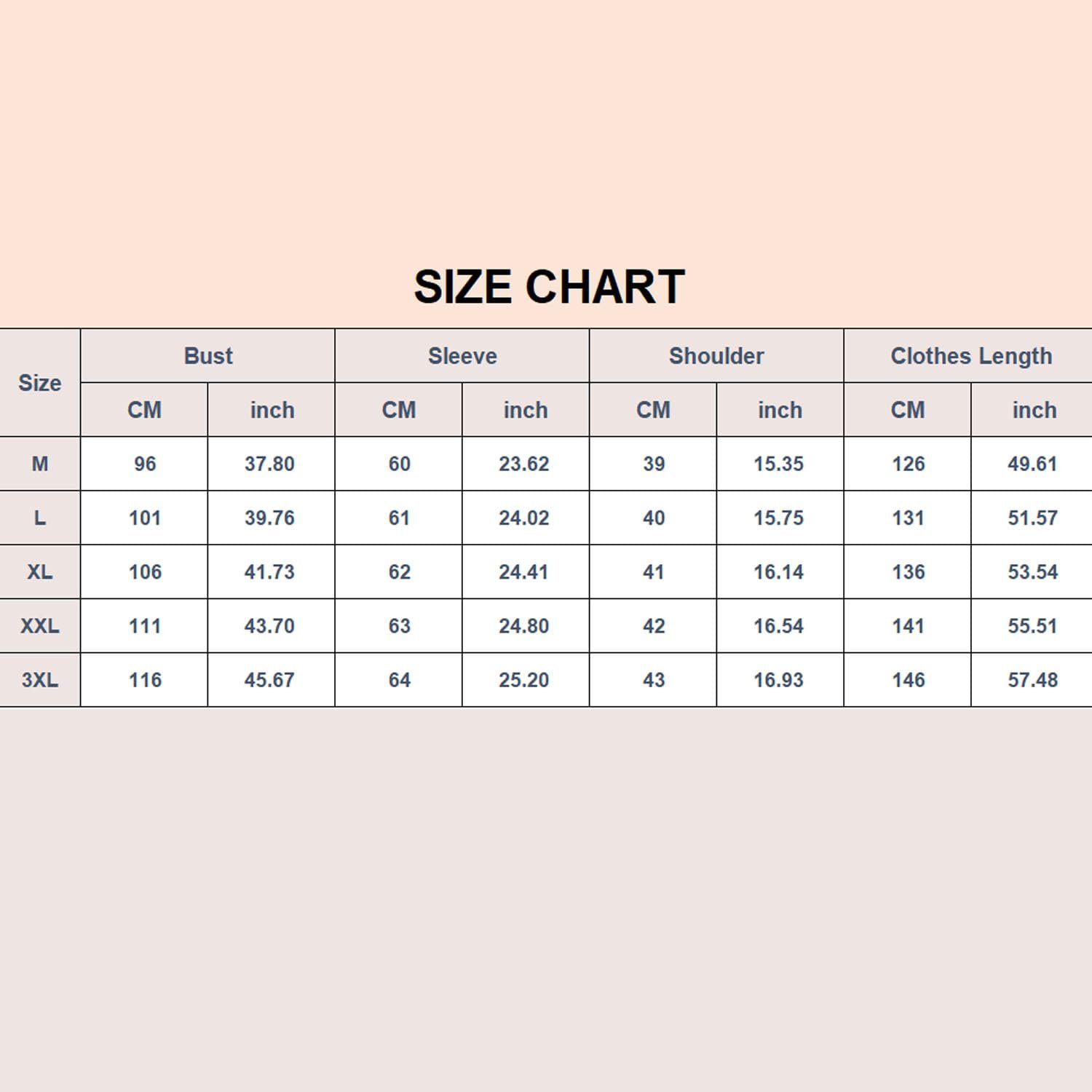Viewport: 1092px width, 1092px height.
Task: Click the SIZE CHART title
Action: 549,287
